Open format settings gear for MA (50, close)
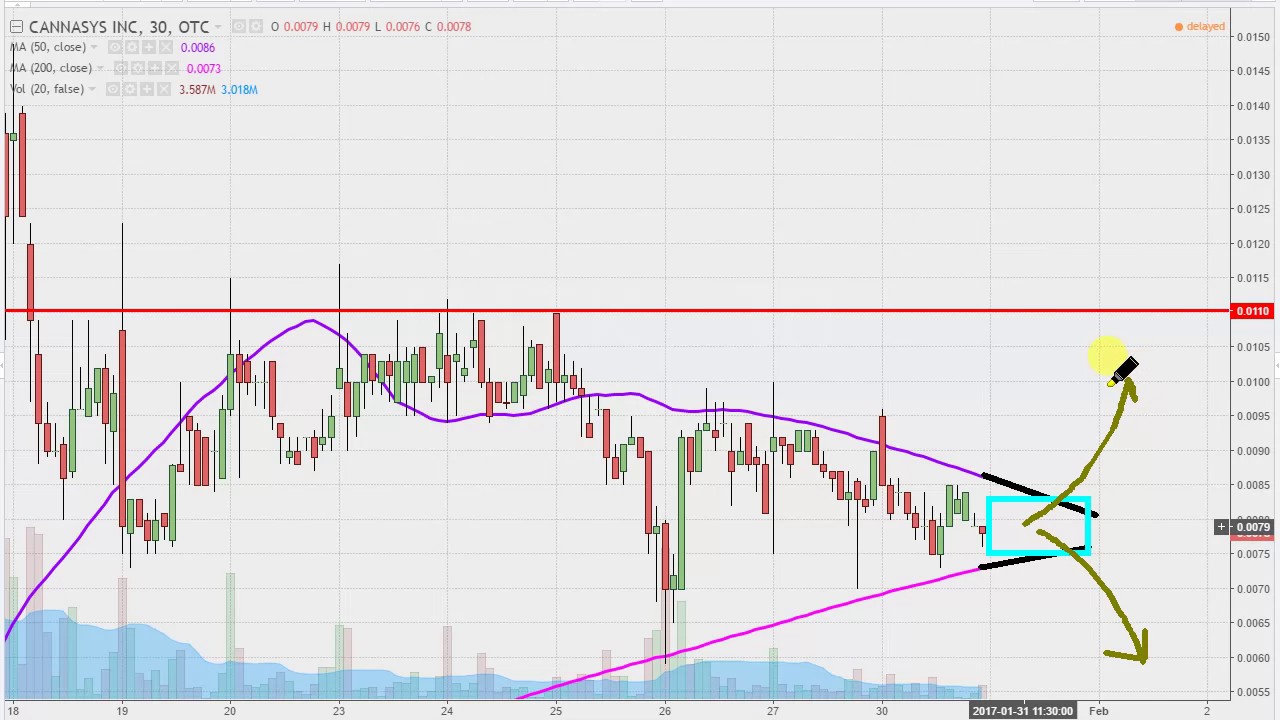Viewport: 1280px width, 720px height. pyautogui.click(x=132, y=47)
